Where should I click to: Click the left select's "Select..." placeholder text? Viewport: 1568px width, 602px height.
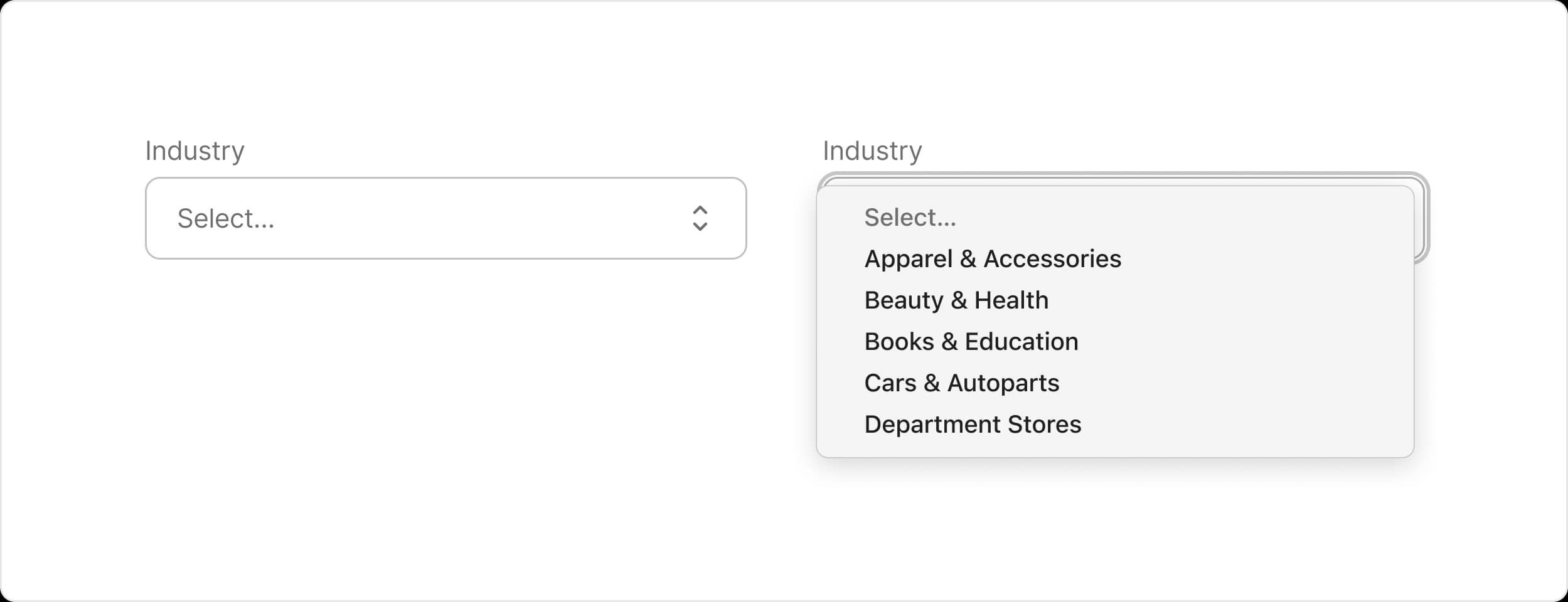(226, 218)
